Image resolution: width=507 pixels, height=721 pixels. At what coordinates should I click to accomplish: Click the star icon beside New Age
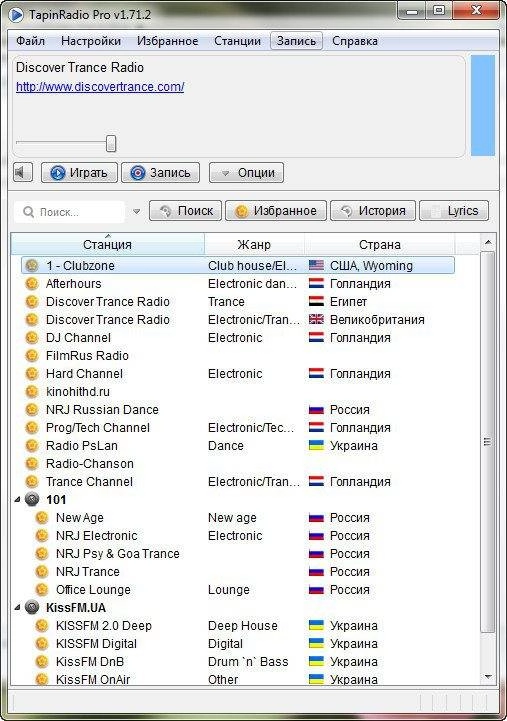(42, 517)
